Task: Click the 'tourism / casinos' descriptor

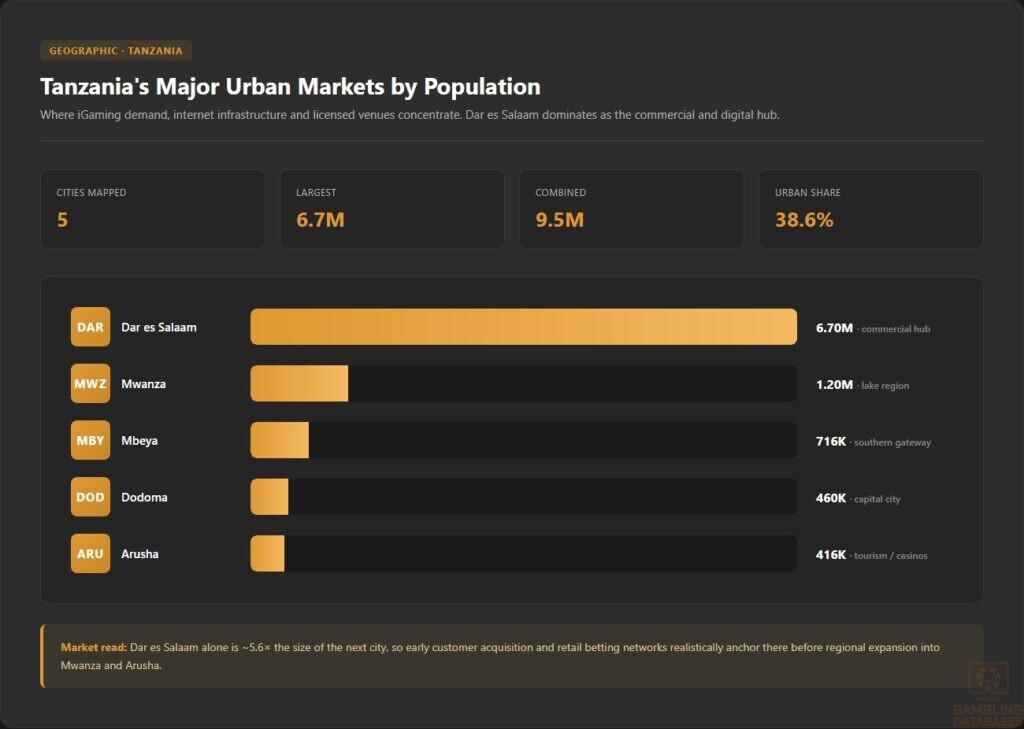Action: (891, 556)
